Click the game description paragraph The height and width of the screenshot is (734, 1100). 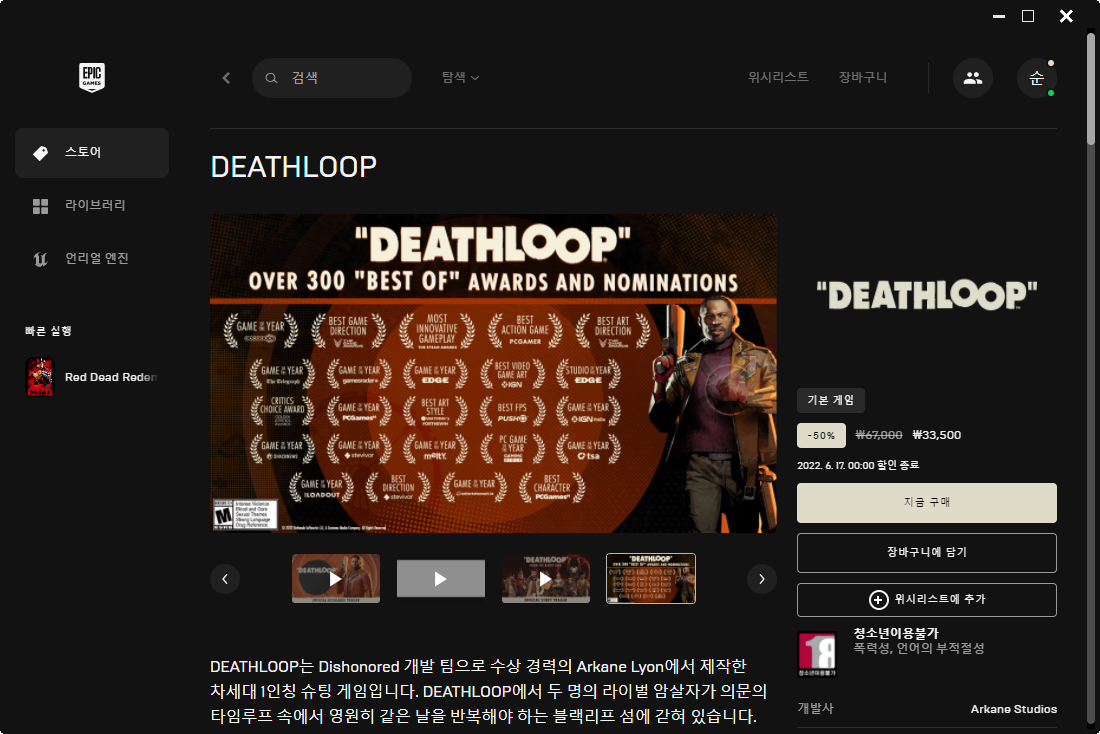tap(488, 691)
